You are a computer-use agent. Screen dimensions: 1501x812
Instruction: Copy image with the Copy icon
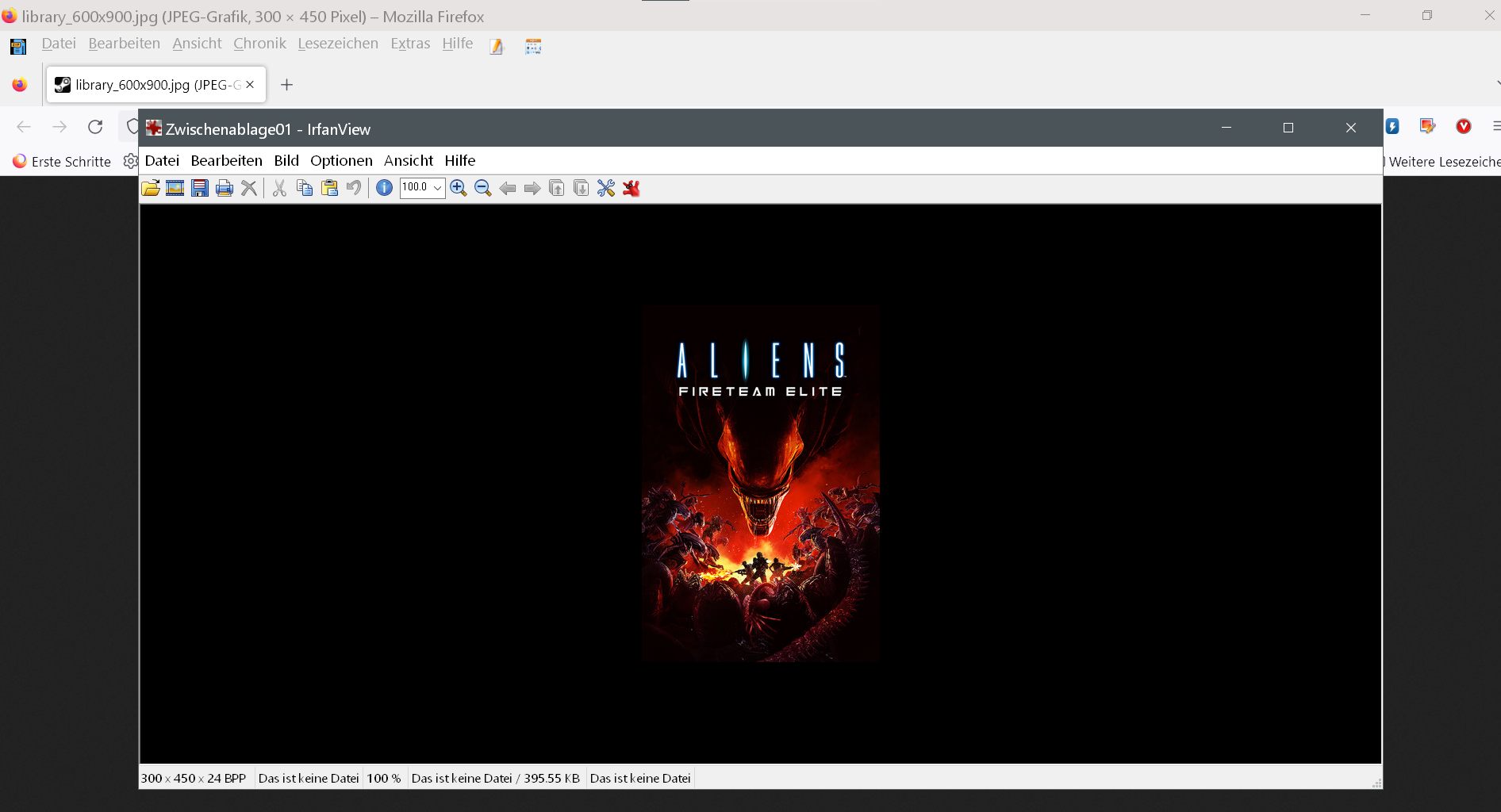coord(304,188)
